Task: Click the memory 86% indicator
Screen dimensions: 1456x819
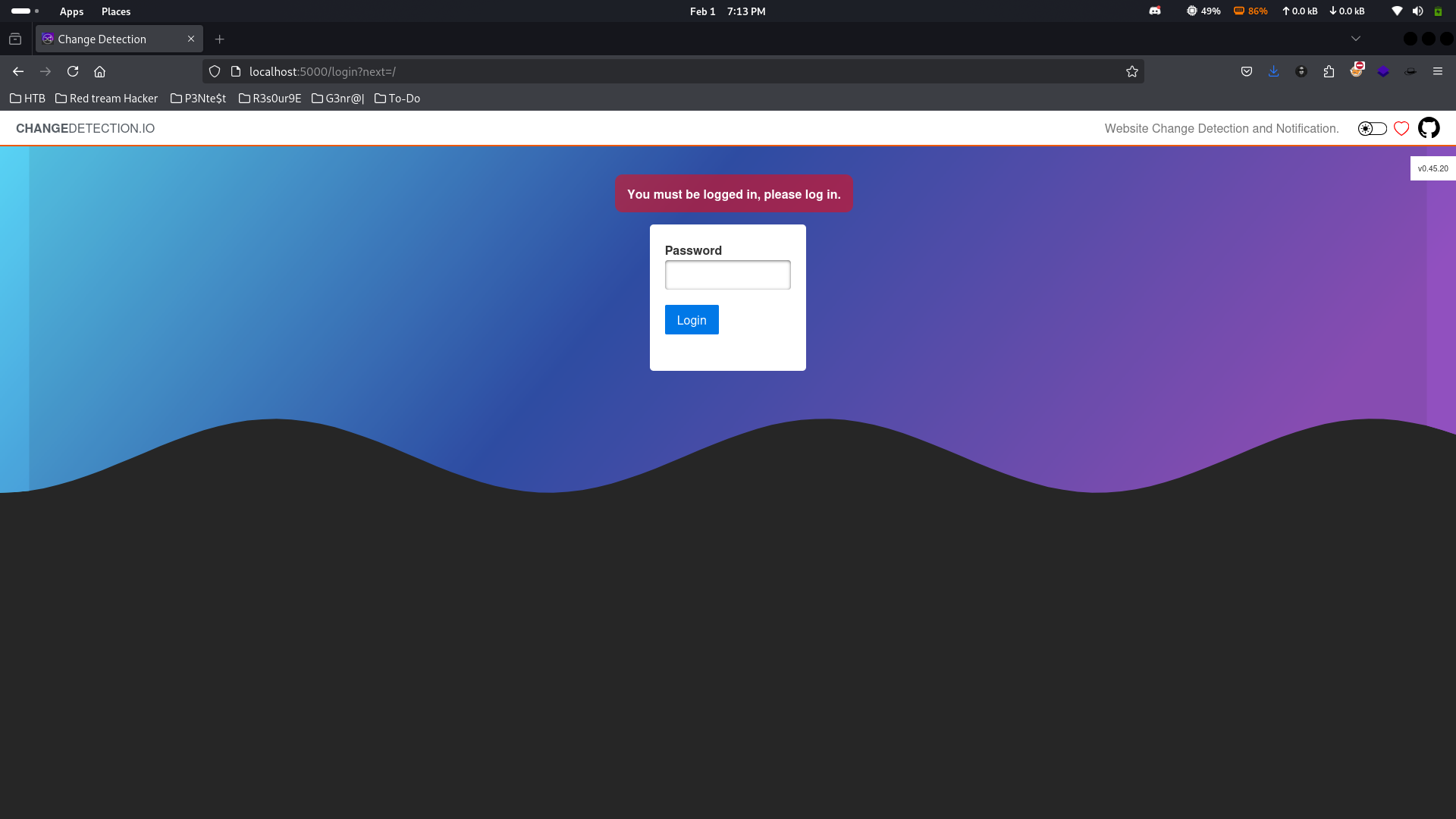Action: tap(1250, 11)
